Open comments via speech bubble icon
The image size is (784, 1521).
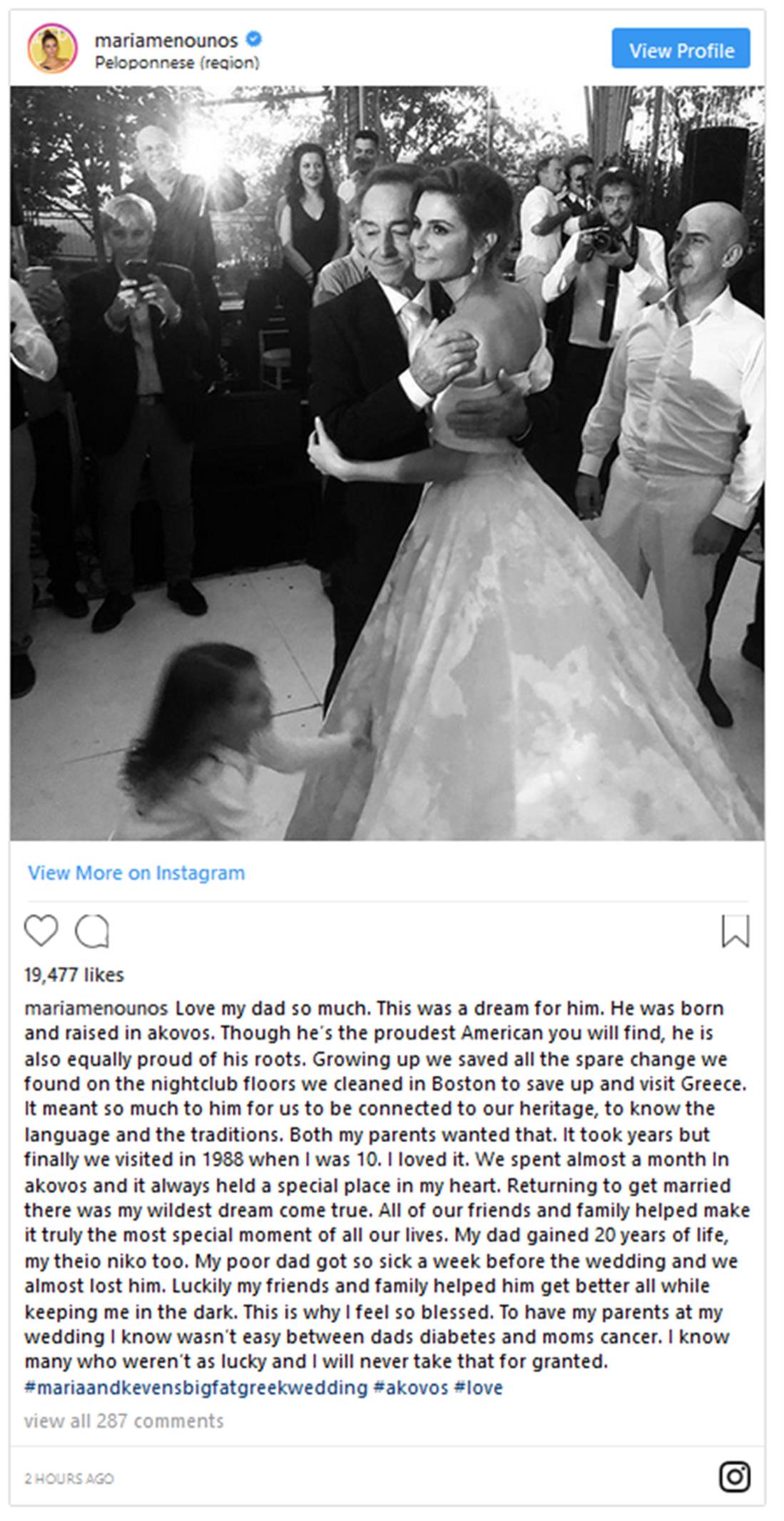pyautogui.click(x=92, y=931)
